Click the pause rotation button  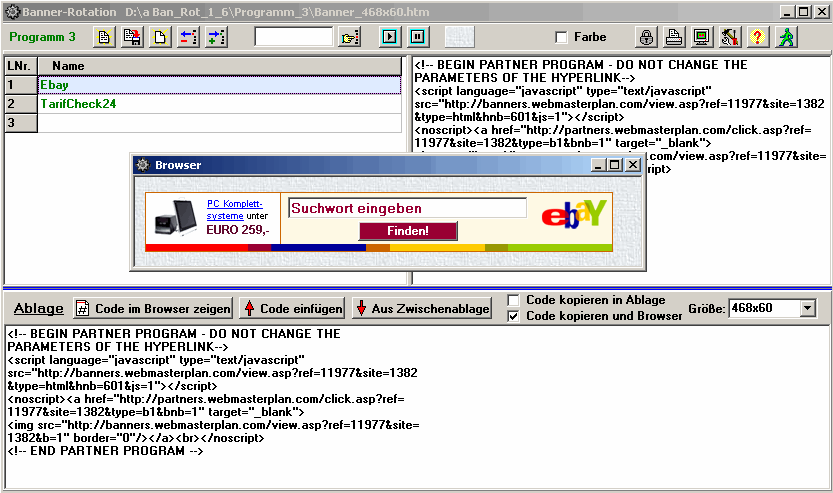point(418,37)
